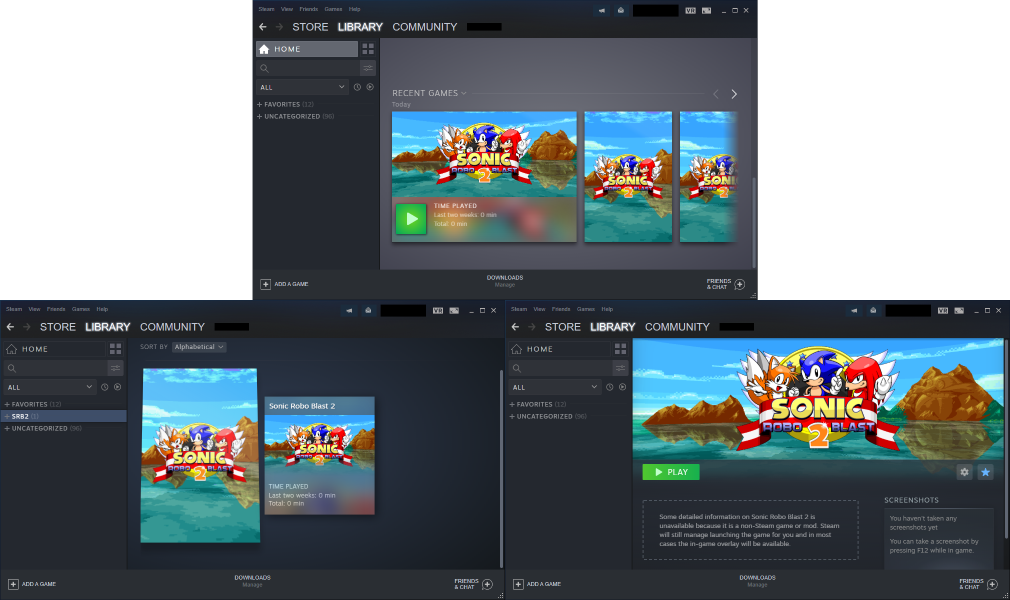
Task: Open ALL dropdown in bottom-right window
Action: click(555, 387)
